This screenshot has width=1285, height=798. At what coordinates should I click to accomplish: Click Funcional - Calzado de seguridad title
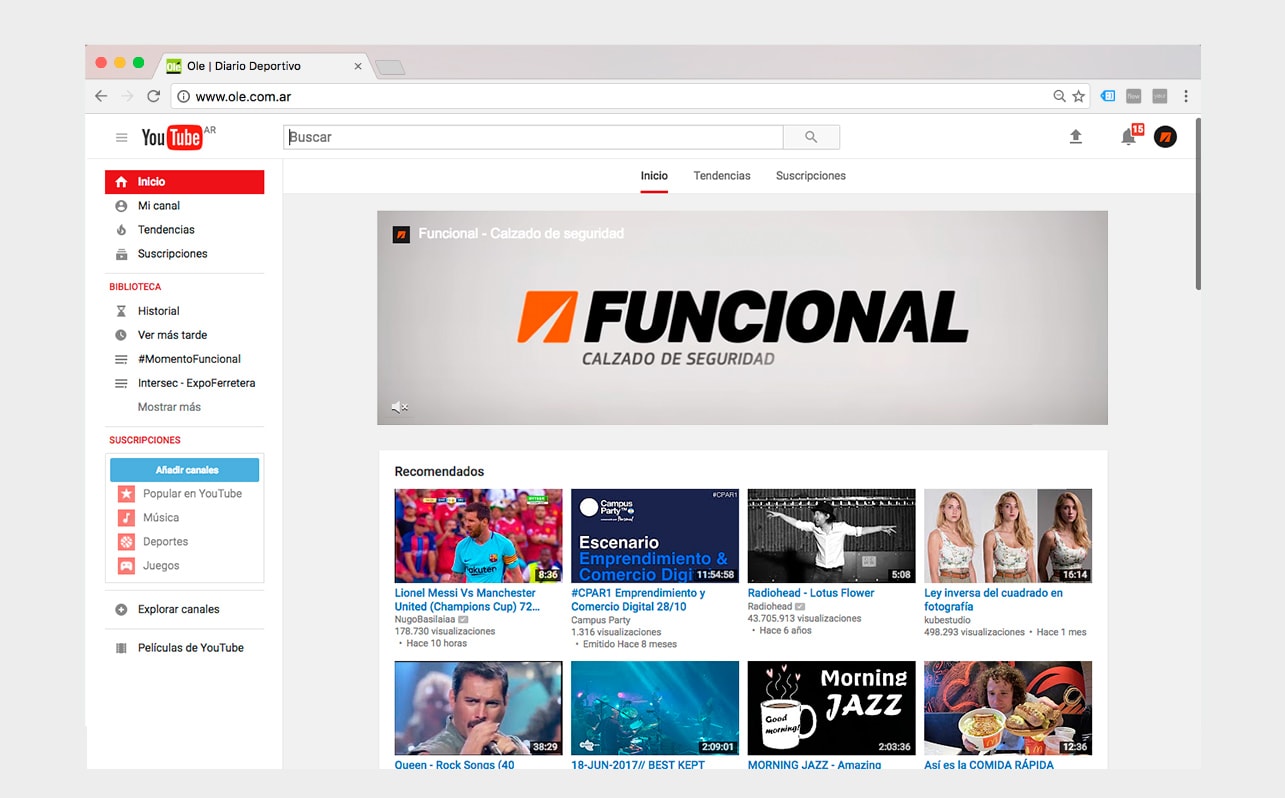tap(521, 234)
